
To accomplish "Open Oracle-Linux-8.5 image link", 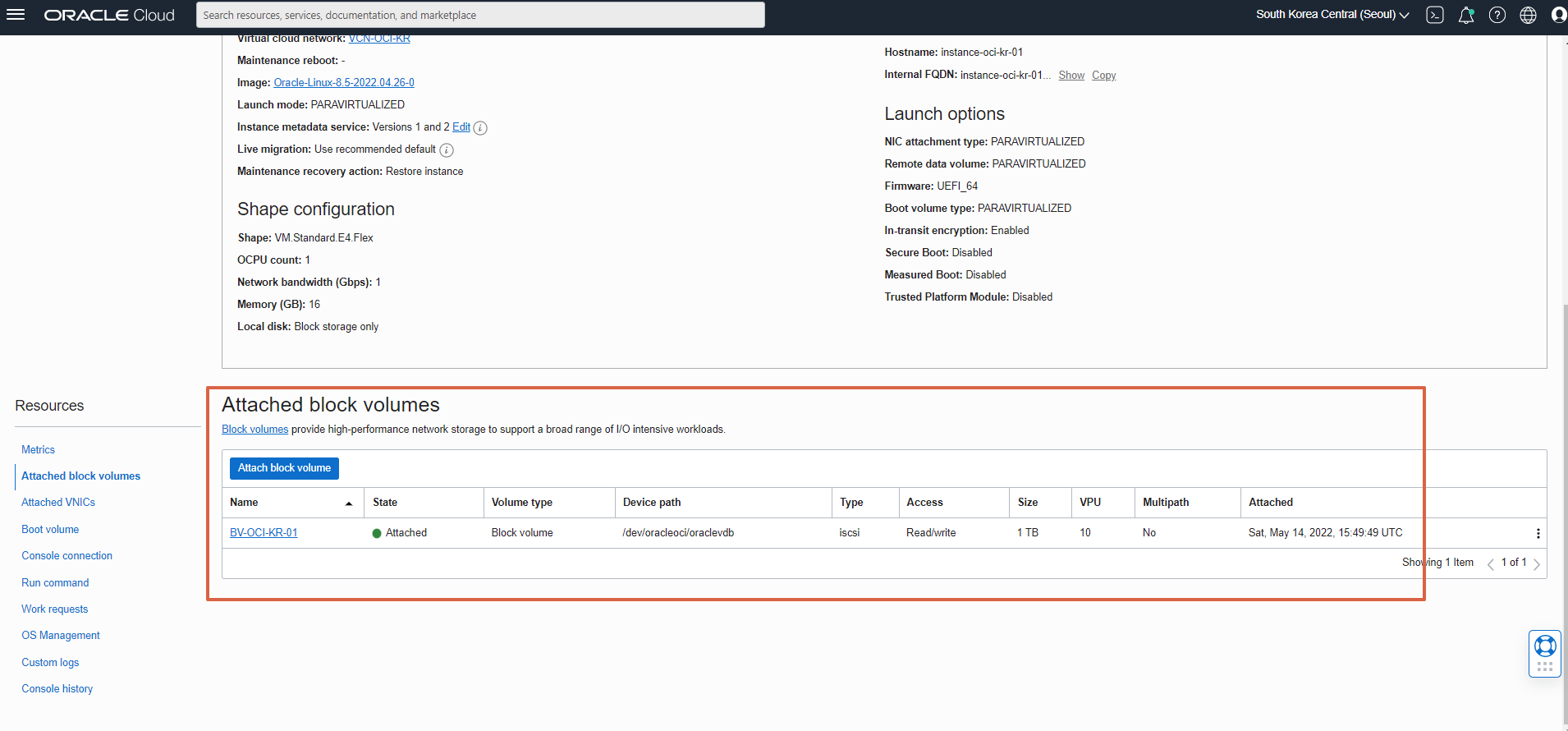I will [344, 82].
